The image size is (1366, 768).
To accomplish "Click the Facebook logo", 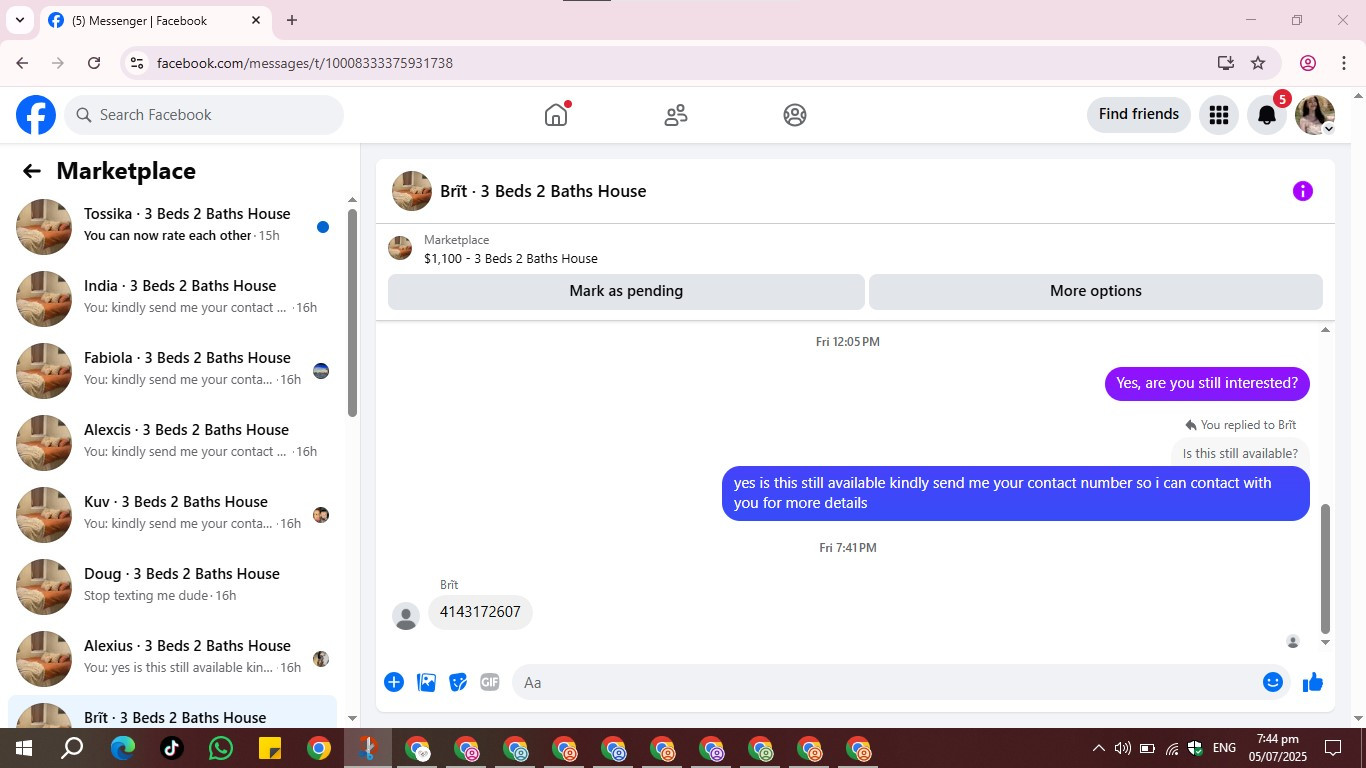I will tap(36, 115).
